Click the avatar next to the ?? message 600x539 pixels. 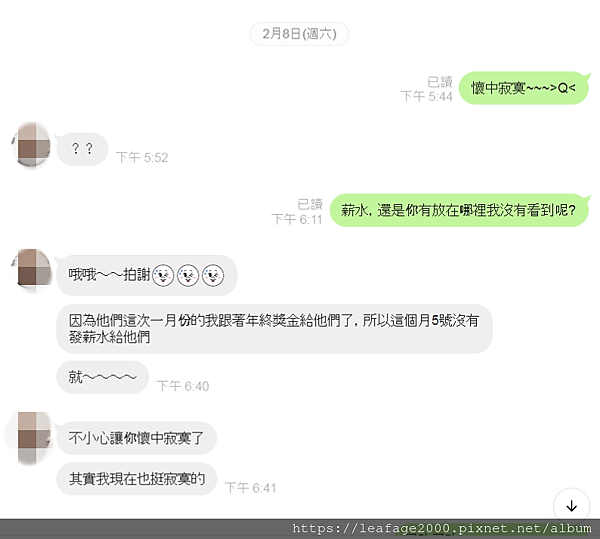click(31, 145)
